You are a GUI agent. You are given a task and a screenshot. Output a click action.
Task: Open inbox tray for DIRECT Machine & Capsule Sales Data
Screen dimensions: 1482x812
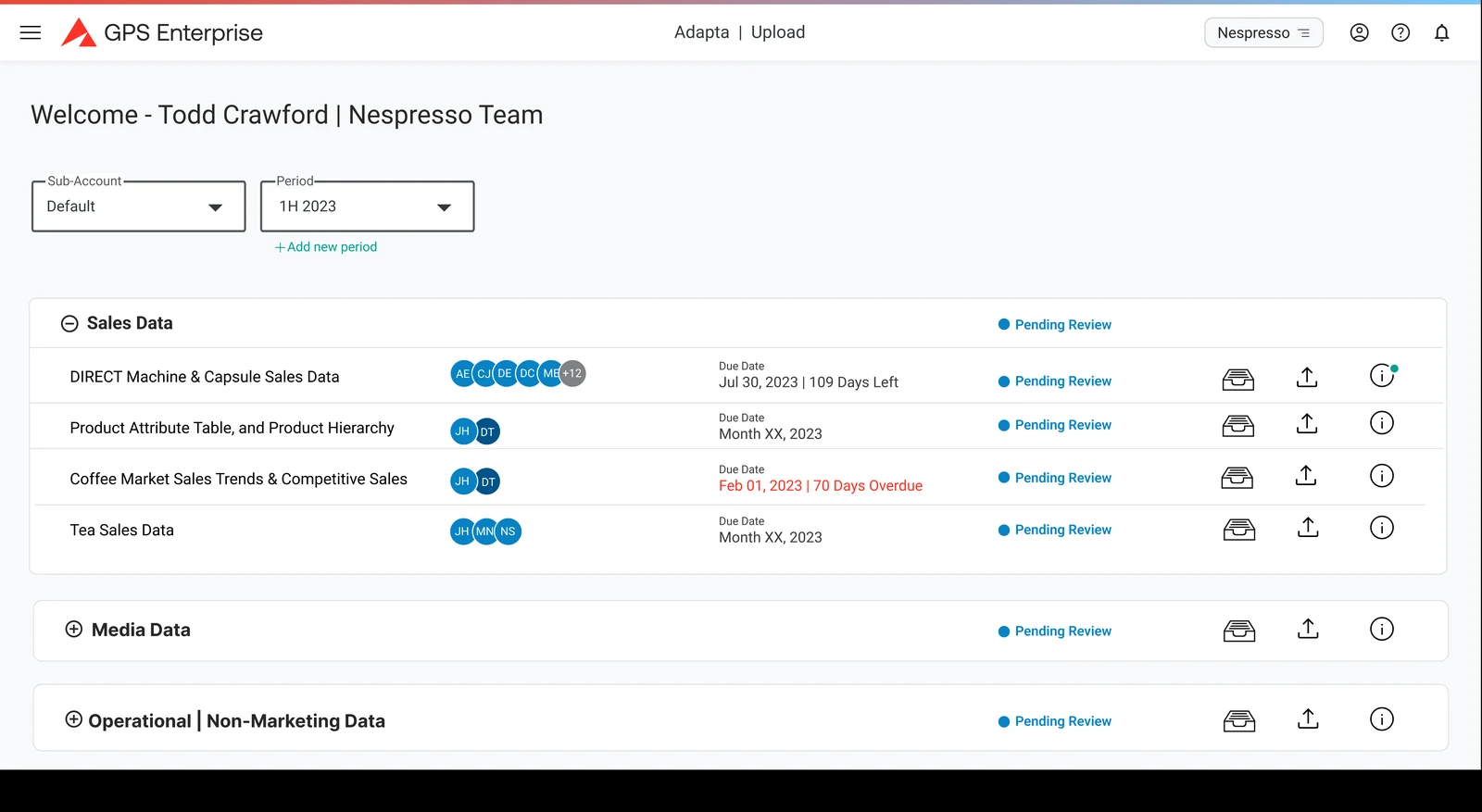[x=1238, y=379]
